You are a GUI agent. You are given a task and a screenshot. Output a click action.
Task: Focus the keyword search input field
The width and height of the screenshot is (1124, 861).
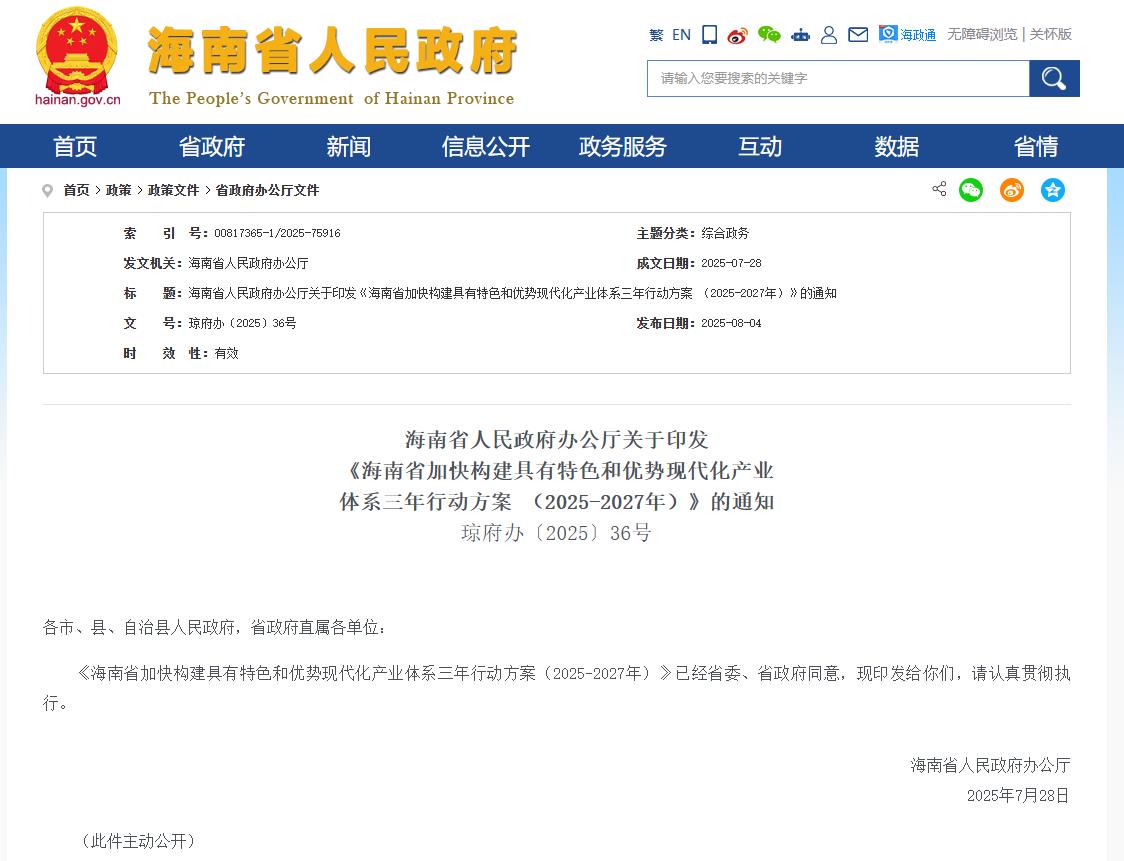[x=838, y=78]
